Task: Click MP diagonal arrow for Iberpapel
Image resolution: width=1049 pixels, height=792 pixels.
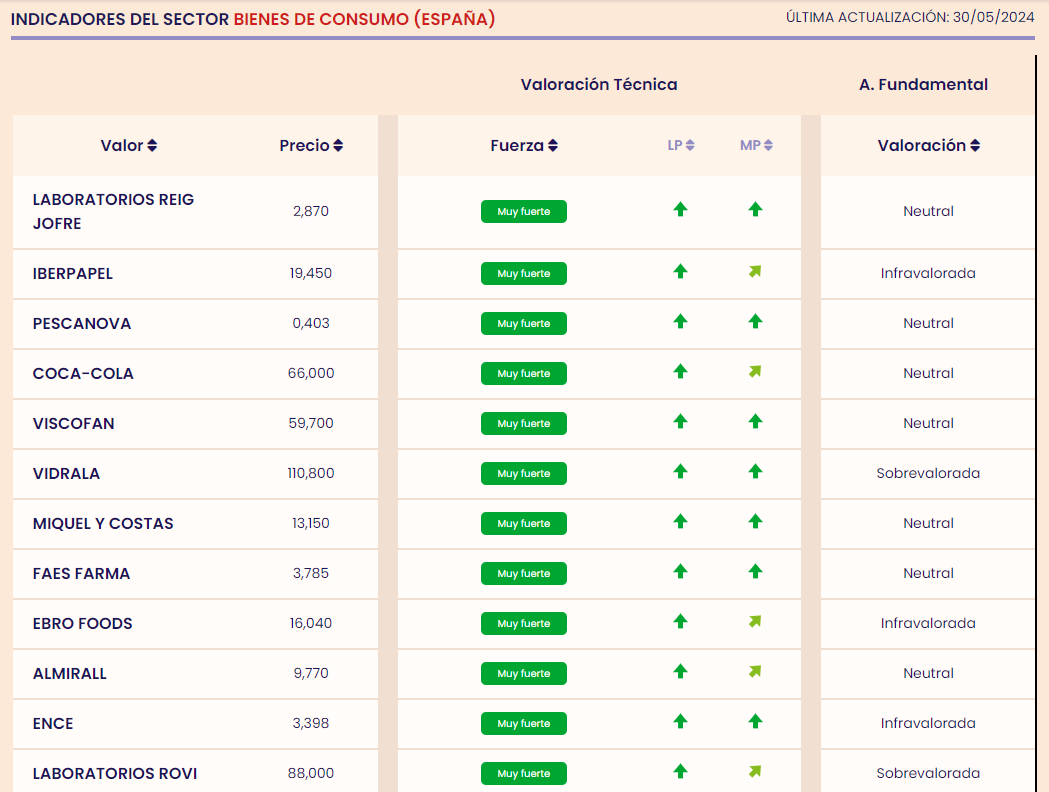Action: [755, 272]
